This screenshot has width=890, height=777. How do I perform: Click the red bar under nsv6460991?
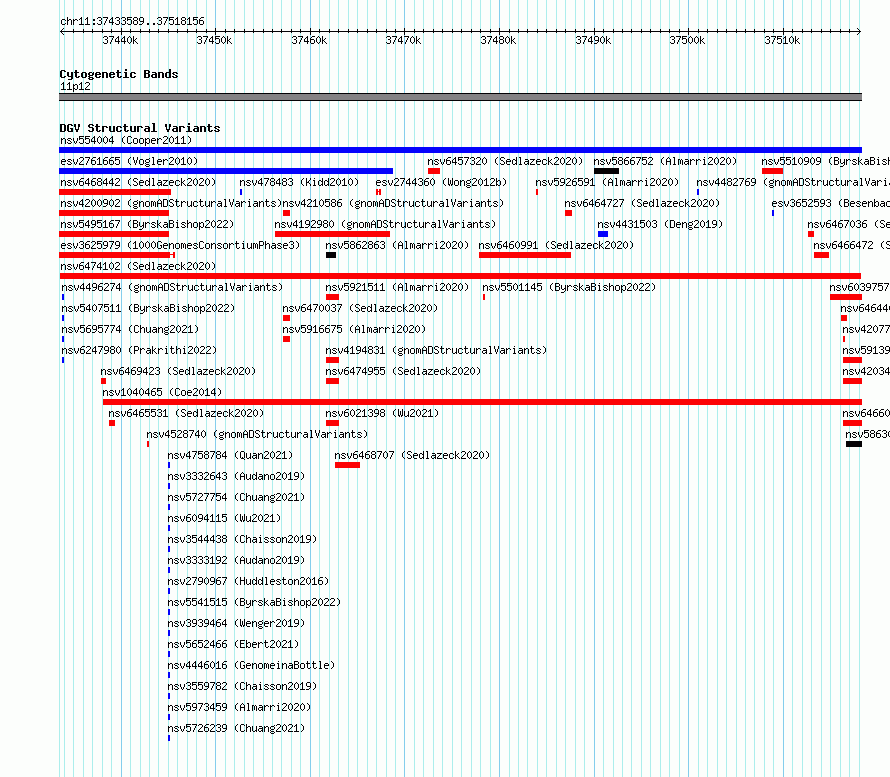point(525,255)
